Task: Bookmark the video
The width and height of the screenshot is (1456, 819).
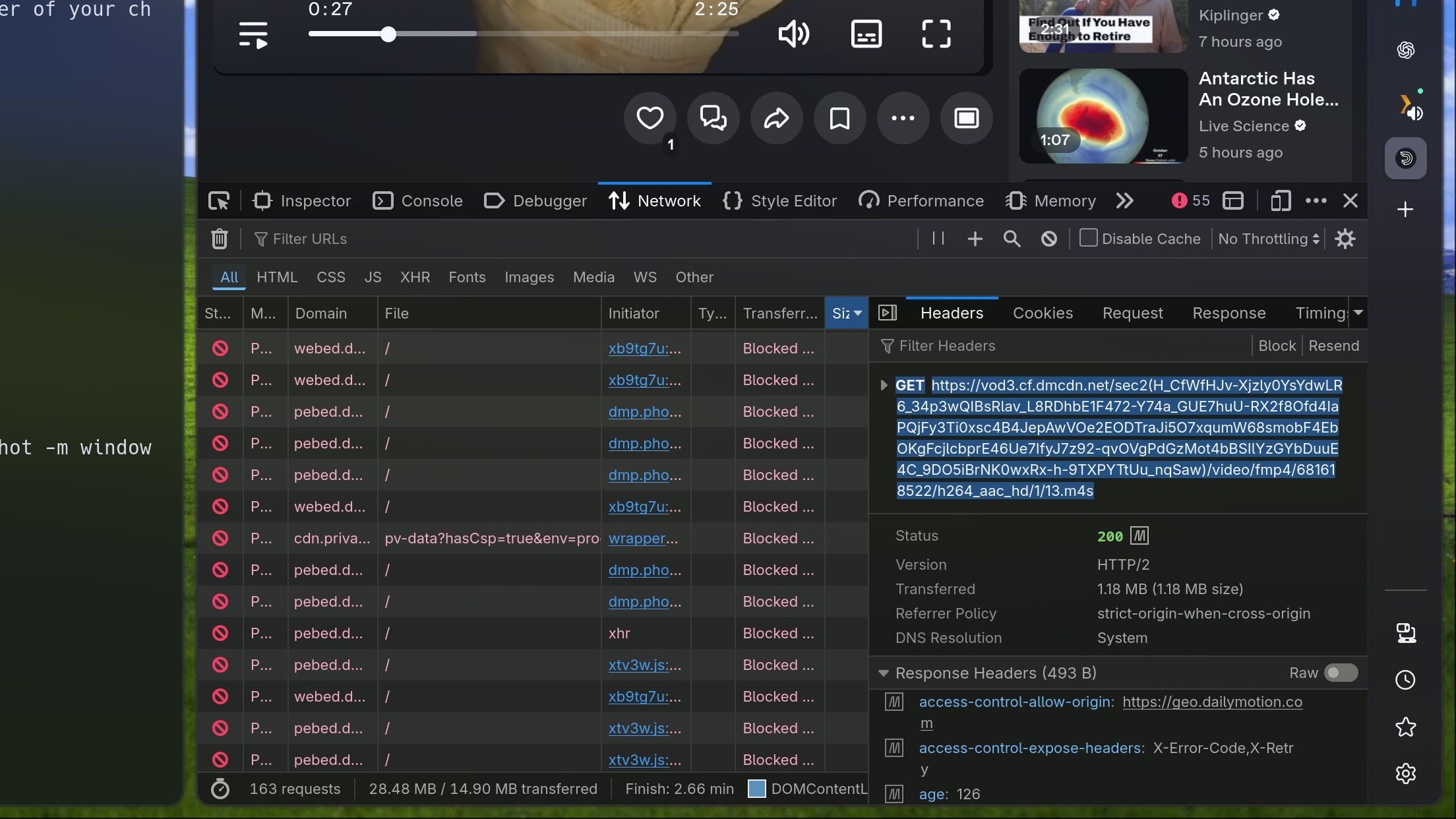Action: pos(839,119)
